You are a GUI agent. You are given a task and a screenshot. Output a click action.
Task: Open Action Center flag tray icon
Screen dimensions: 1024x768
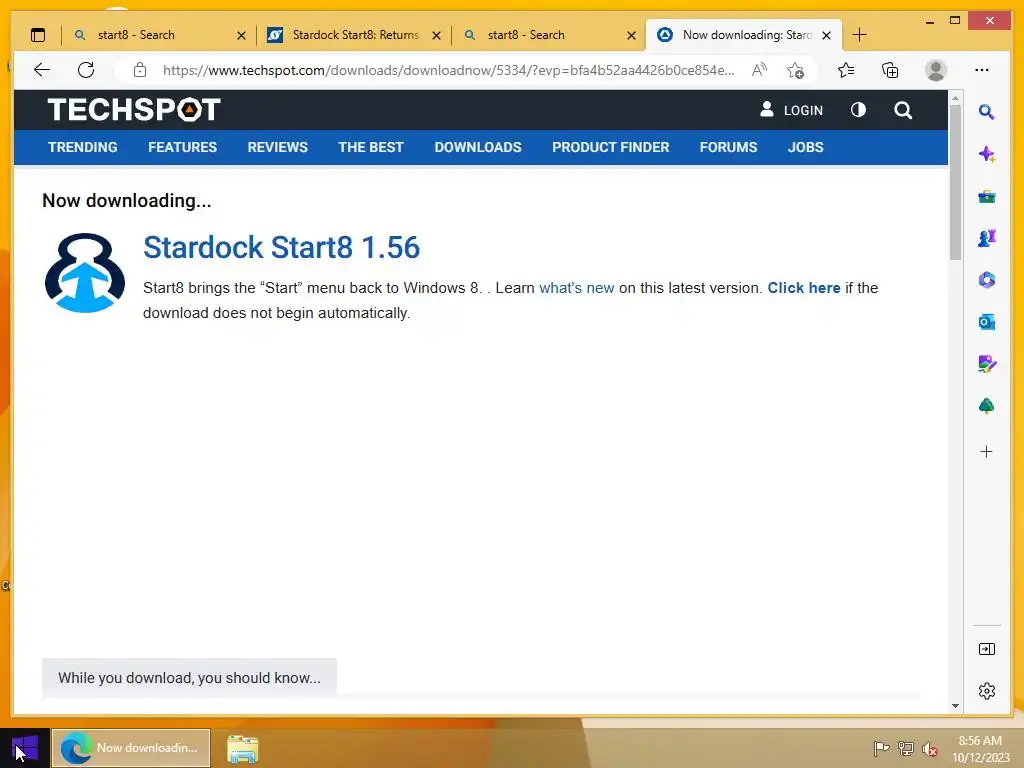click(x=881, y=748)
